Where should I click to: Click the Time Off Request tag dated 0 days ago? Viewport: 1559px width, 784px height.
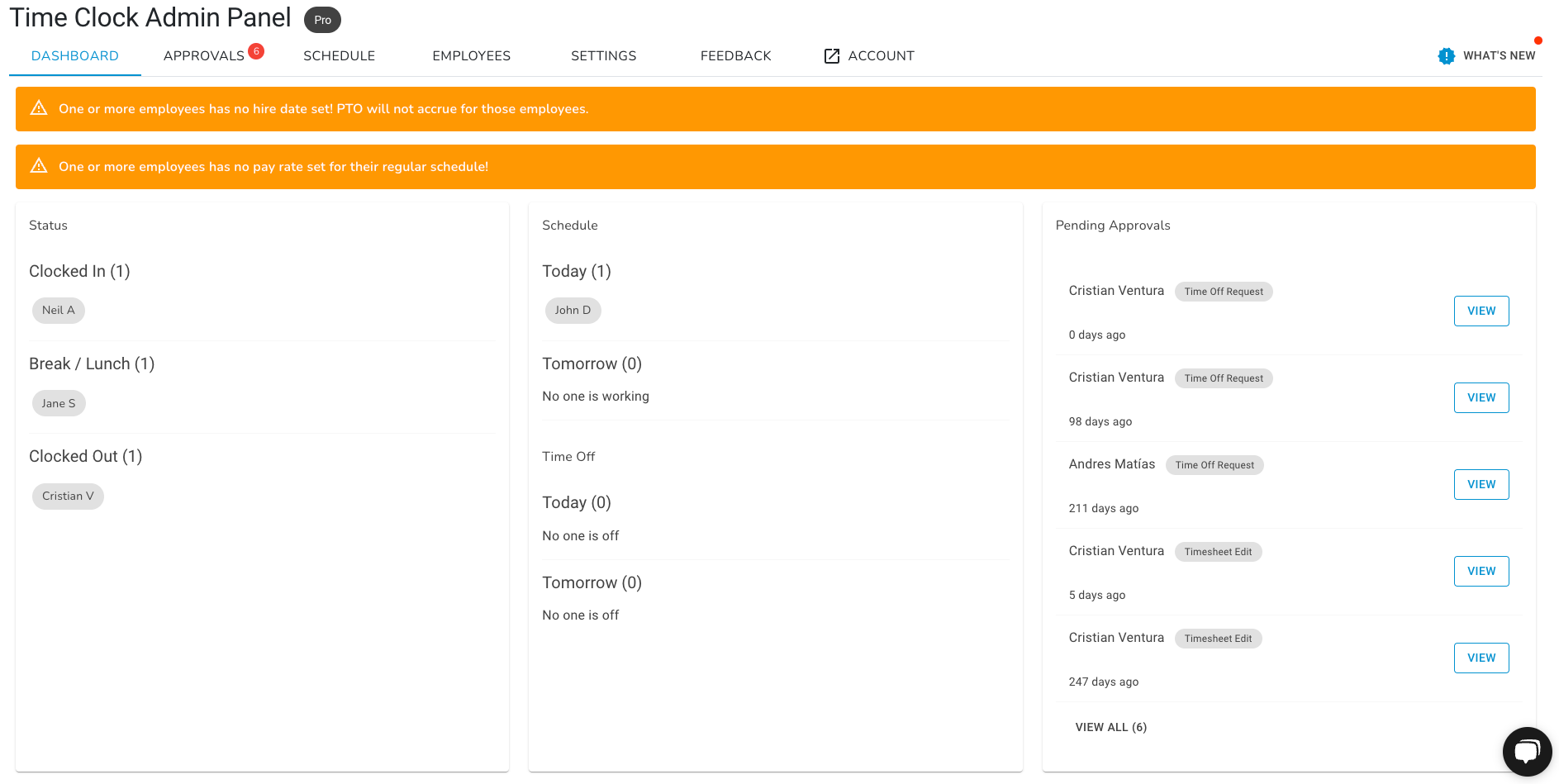pyautogui.click(x=1224, y=292)
